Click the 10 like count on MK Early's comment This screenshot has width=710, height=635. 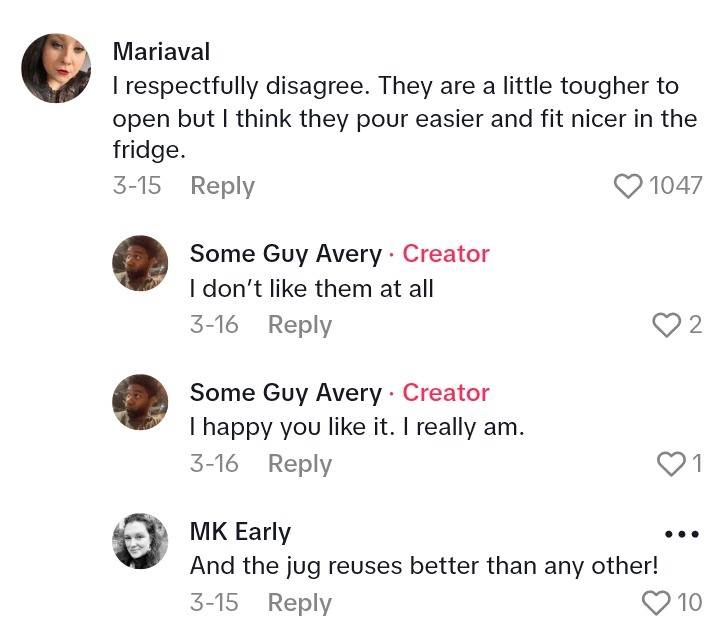coord(689,602)
